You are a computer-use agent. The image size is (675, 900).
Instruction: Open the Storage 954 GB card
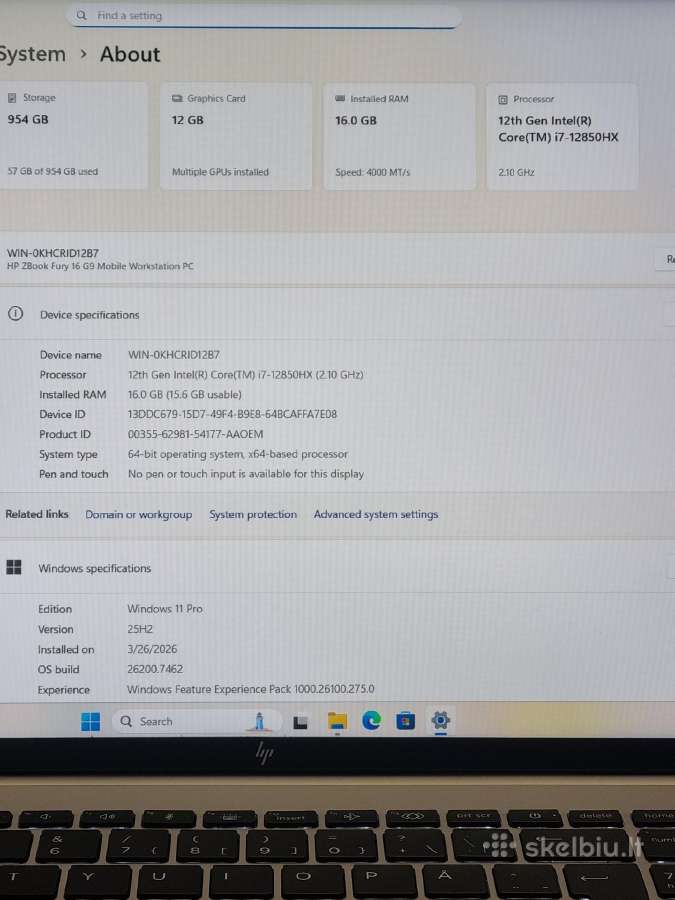tap(74, 135)
